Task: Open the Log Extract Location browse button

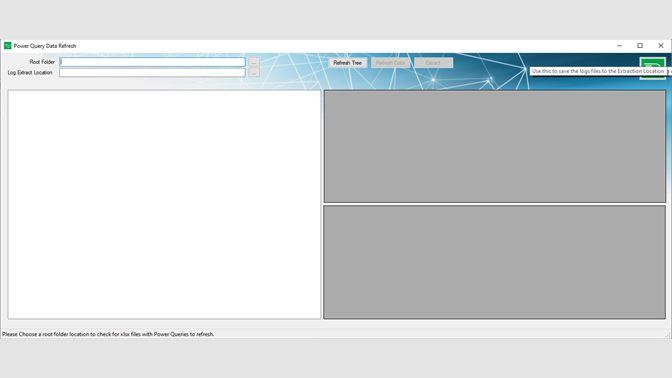Action: click(254, 73)
